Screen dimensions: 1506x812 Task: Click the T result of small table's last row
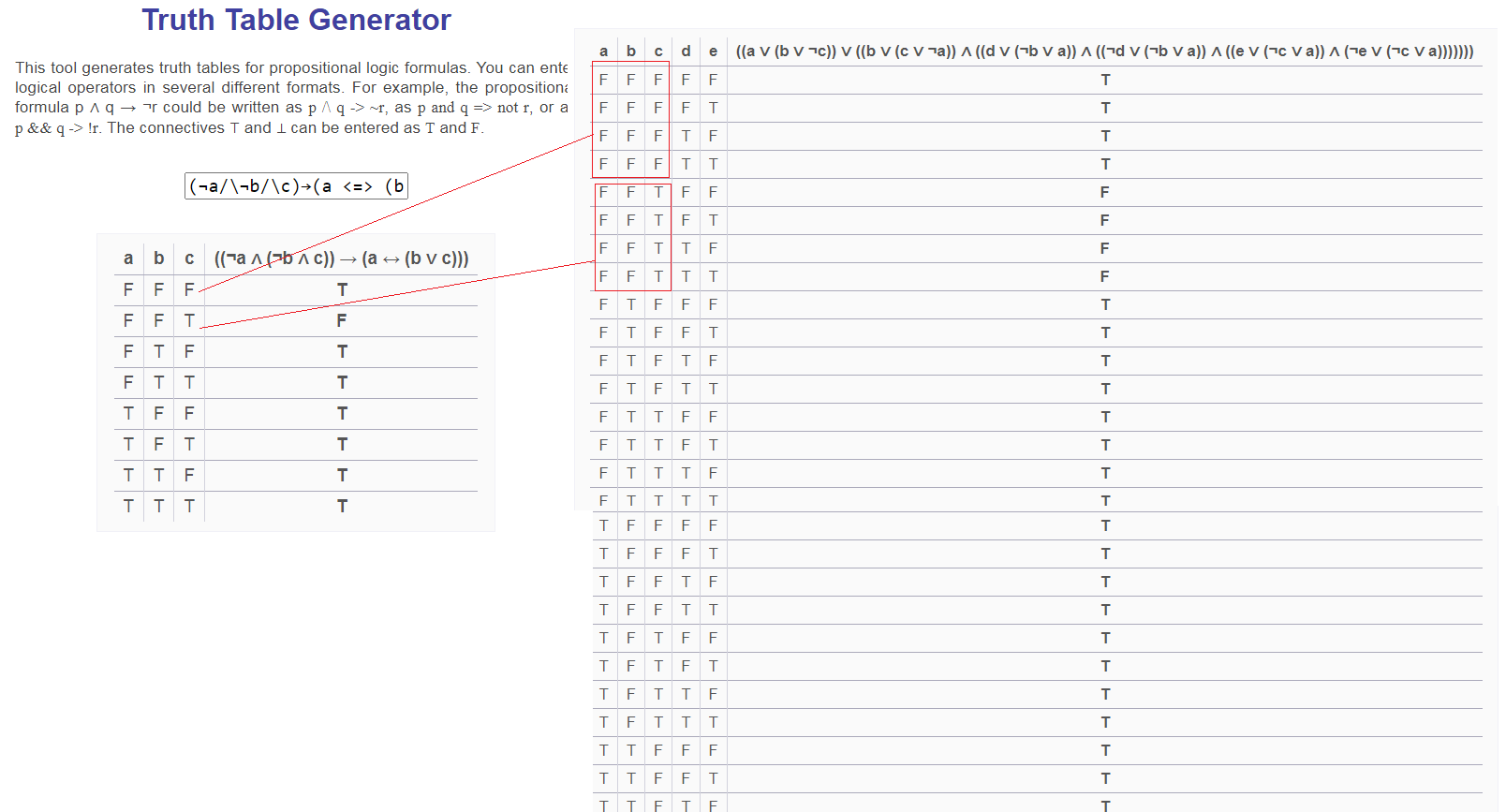point(342,506)
